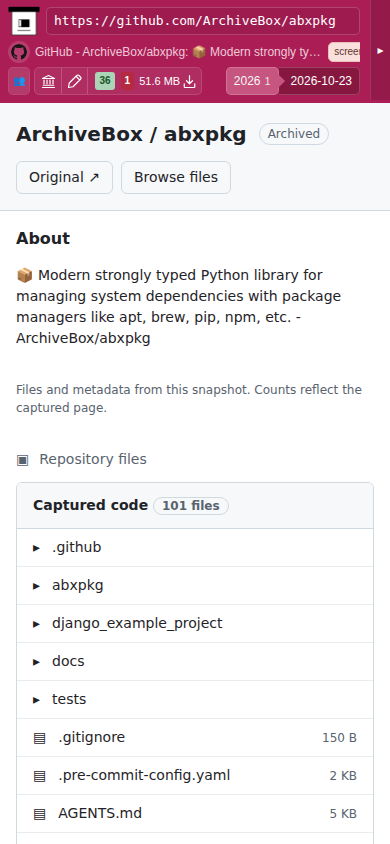Expand the right-side toolbar arrow
This screenshot has height=844, width=390.
click(380, 51)
